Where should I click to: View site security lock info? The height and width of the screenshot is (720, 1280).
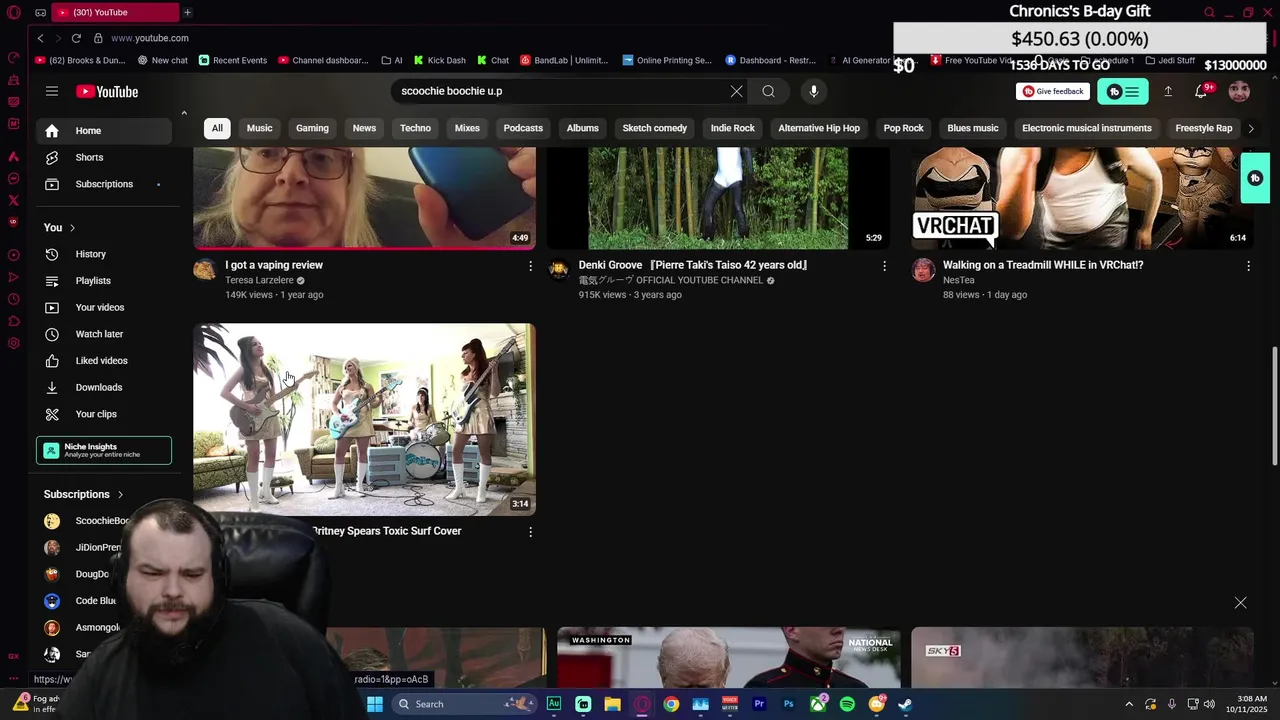(x=98, y=38)
